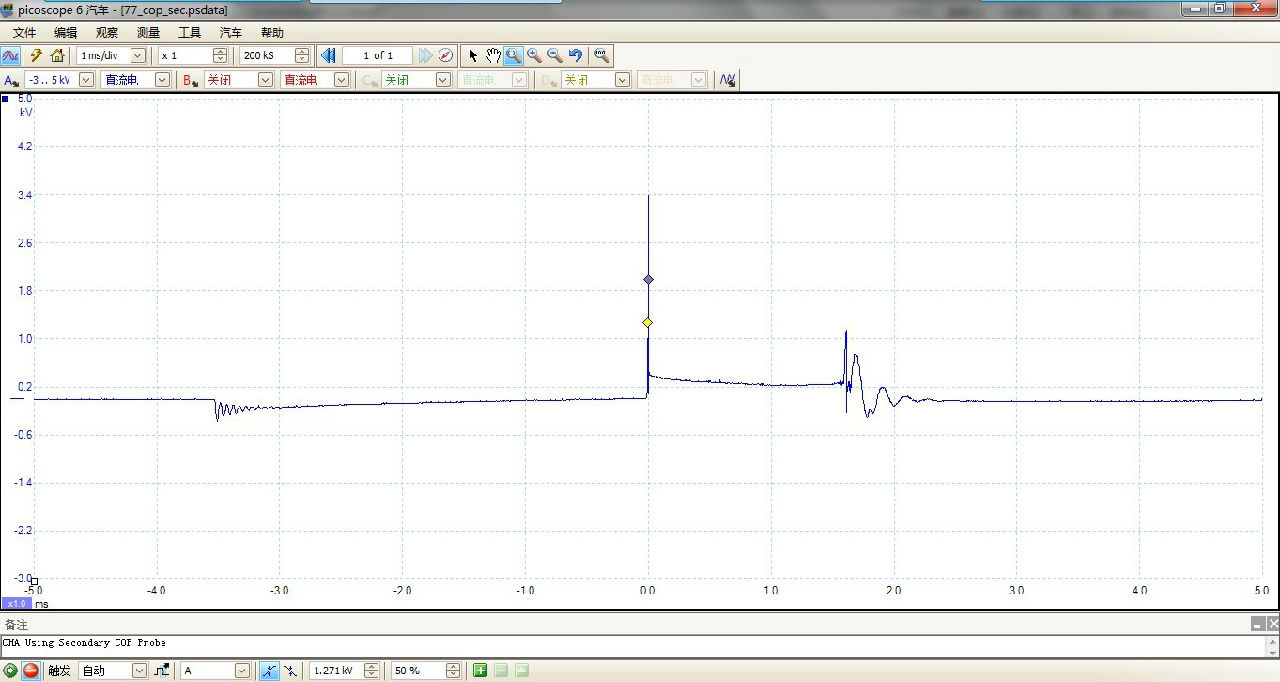
Task: Stop capture with red stop button
Action: [31, 670]
